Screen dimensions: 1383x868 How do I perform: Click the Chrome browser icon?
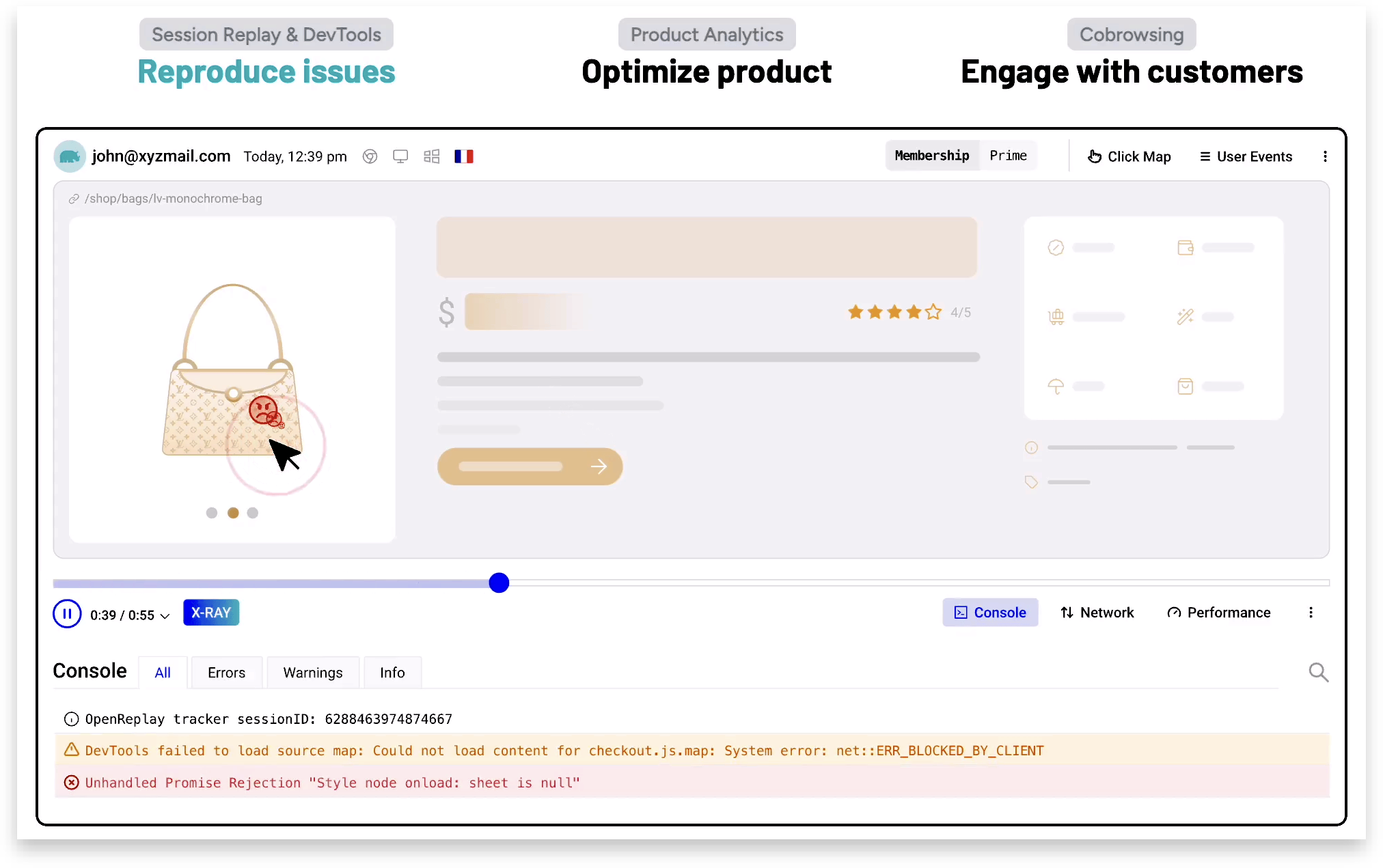[x=370, y=156]
